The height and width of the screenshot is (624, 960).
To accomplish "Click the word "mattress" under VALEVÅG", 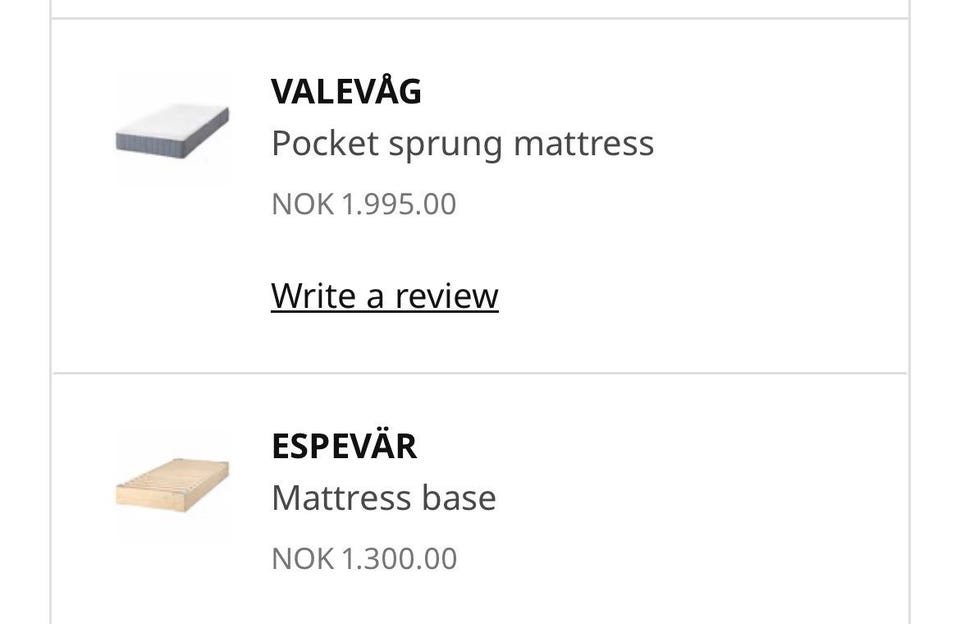I will click(x=583, y=144).
